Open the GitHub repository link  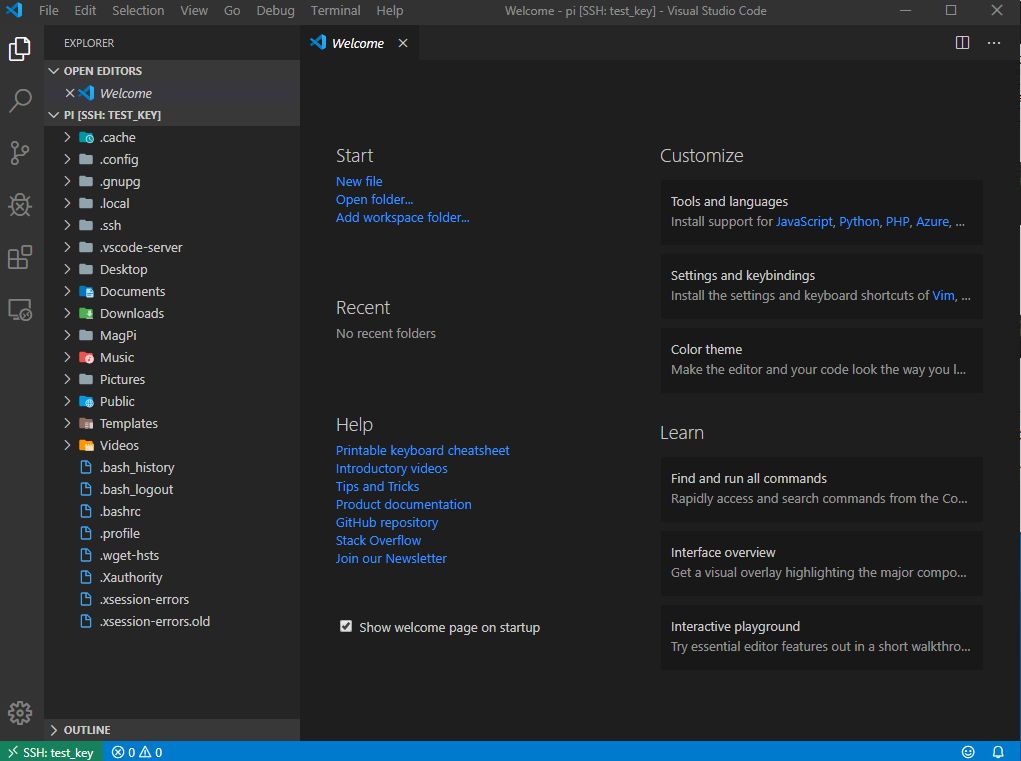pyautogui.click(x=387, y=523)
